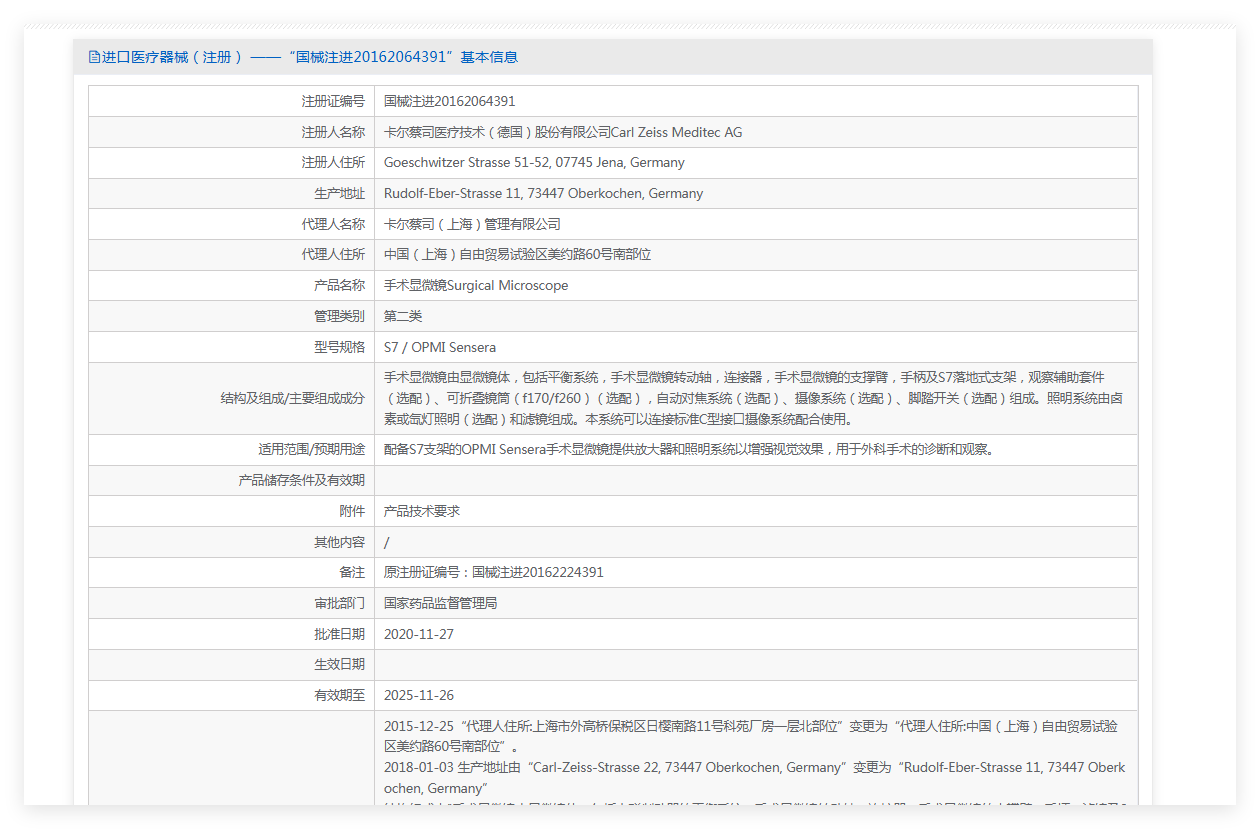Click the 其他内容 label
Image resolution: width=1260 pixels, height=829 pixels.
[x=339, y=542]
